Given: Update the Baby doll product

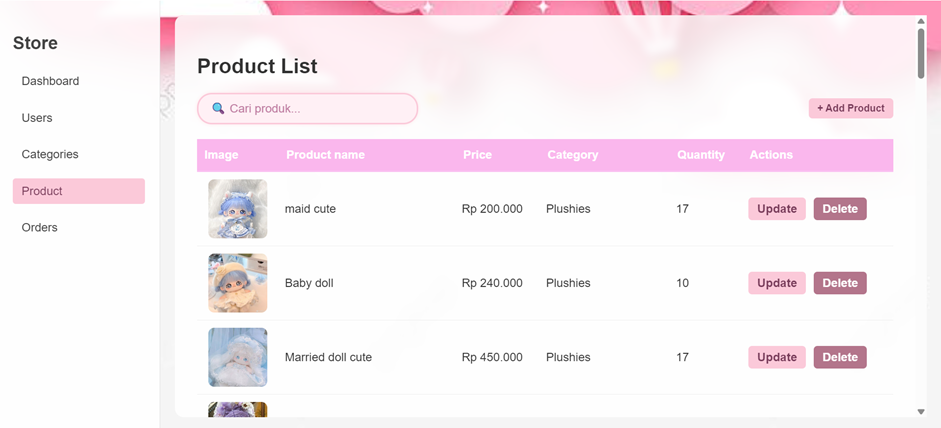Looking at the screenshot, I should (777, 283).
